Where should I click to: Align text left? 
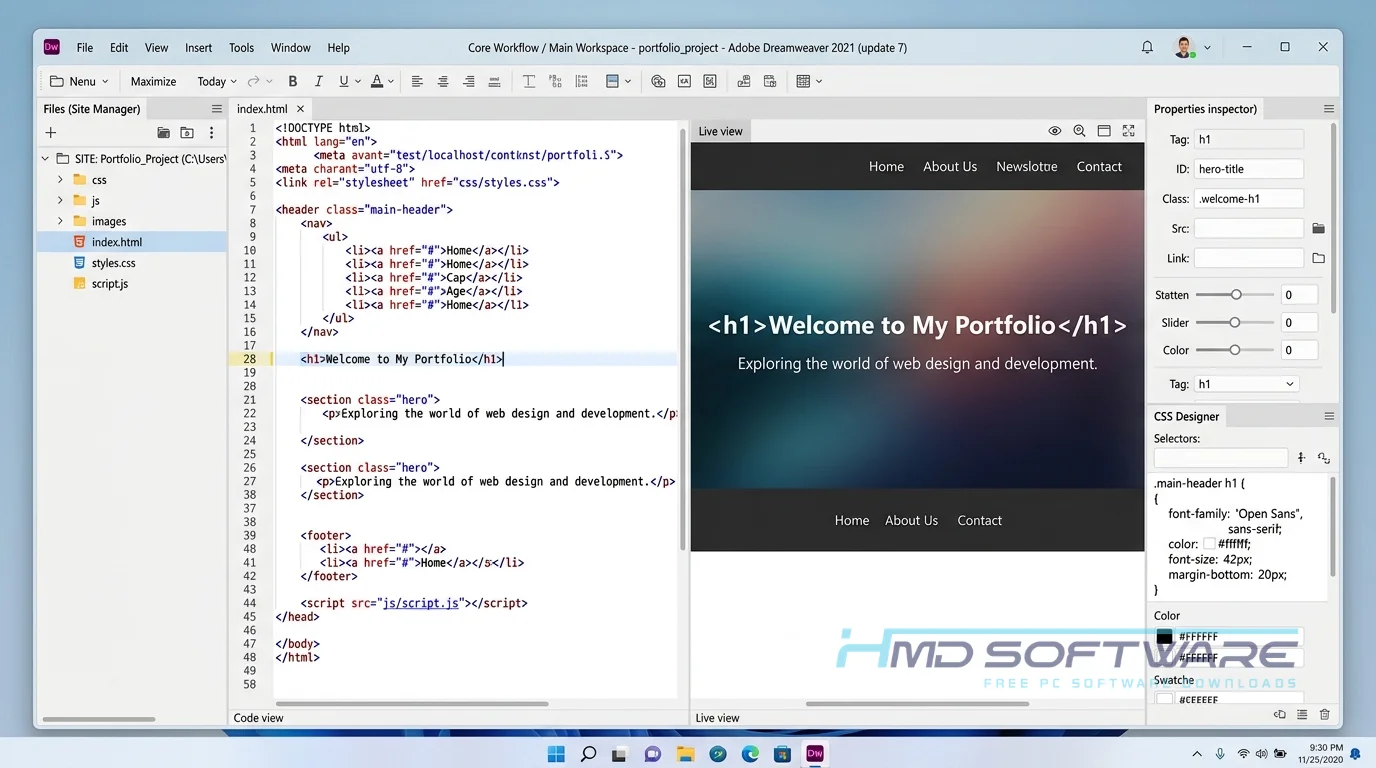point(417,82)
